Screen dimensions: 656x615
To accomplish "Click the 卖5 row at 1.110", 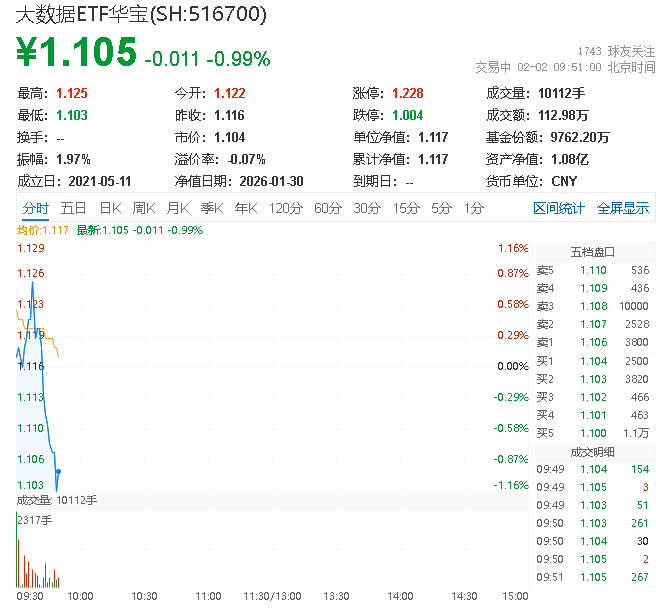I will point(592,270).
